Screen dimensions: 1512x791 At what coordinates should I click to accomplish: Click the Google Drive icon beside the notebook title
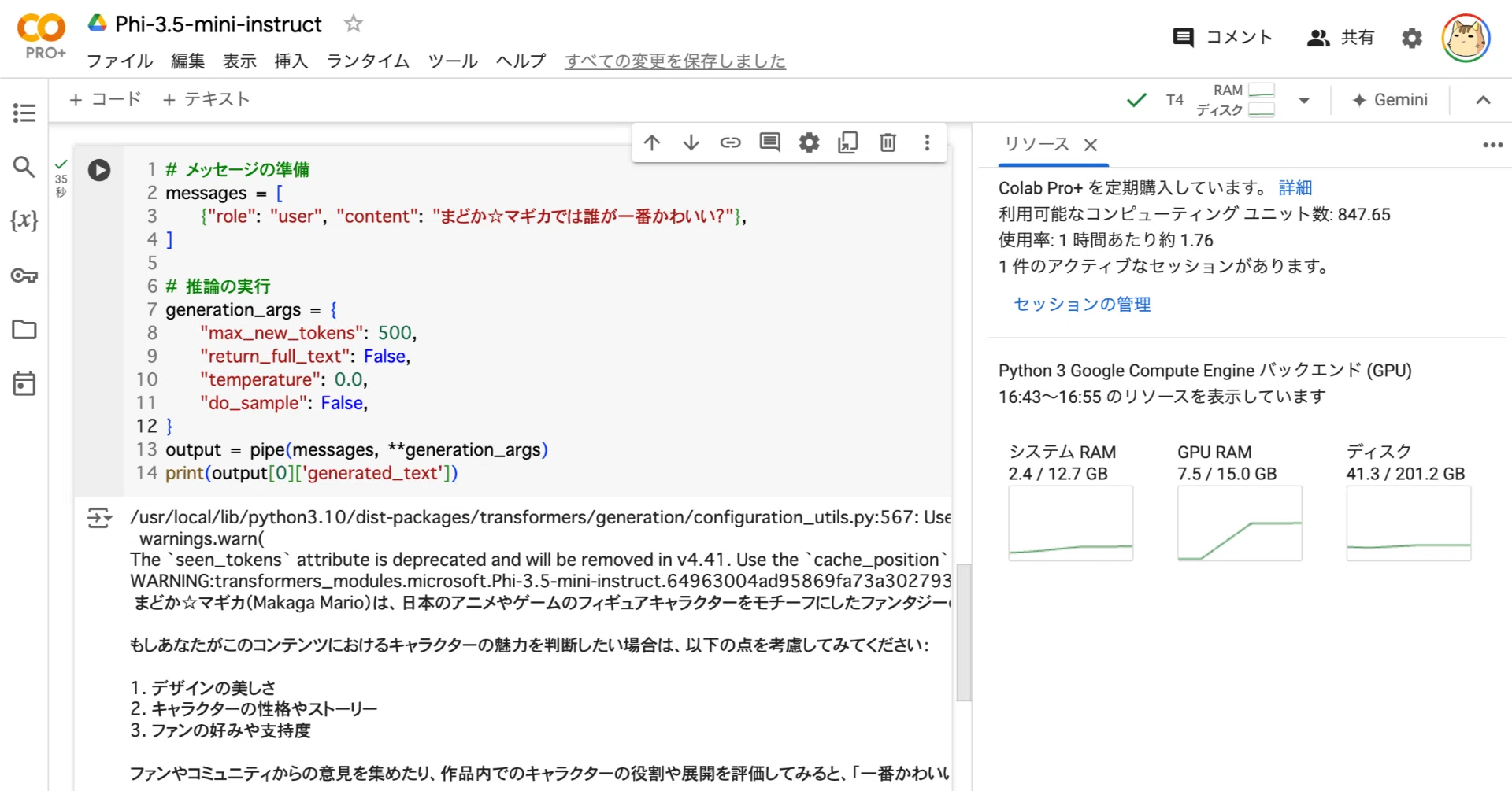tap(97, 24)
